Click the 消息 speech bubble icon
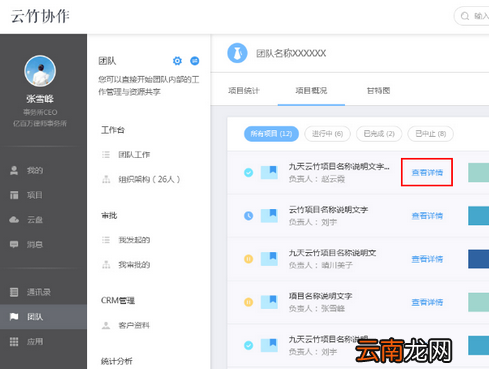This screenshot has width=489, height=379. (14, 244)
